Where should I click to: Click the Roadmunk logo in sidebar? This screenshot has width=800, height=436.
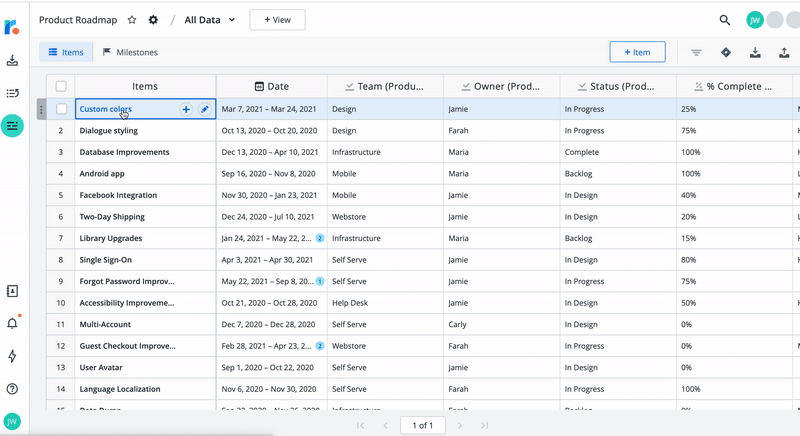point(12,27)
